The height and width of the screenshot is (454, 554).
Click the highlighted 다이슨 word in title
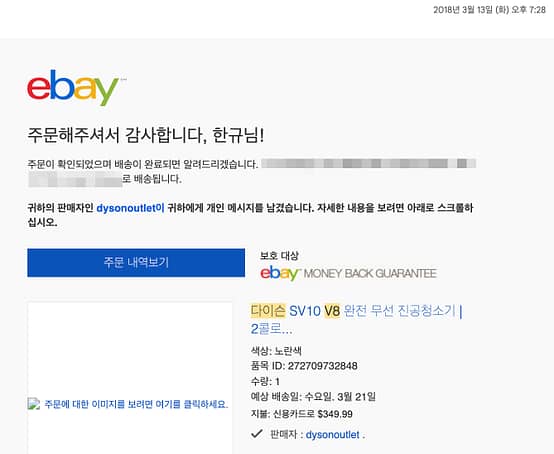[268, 311]
